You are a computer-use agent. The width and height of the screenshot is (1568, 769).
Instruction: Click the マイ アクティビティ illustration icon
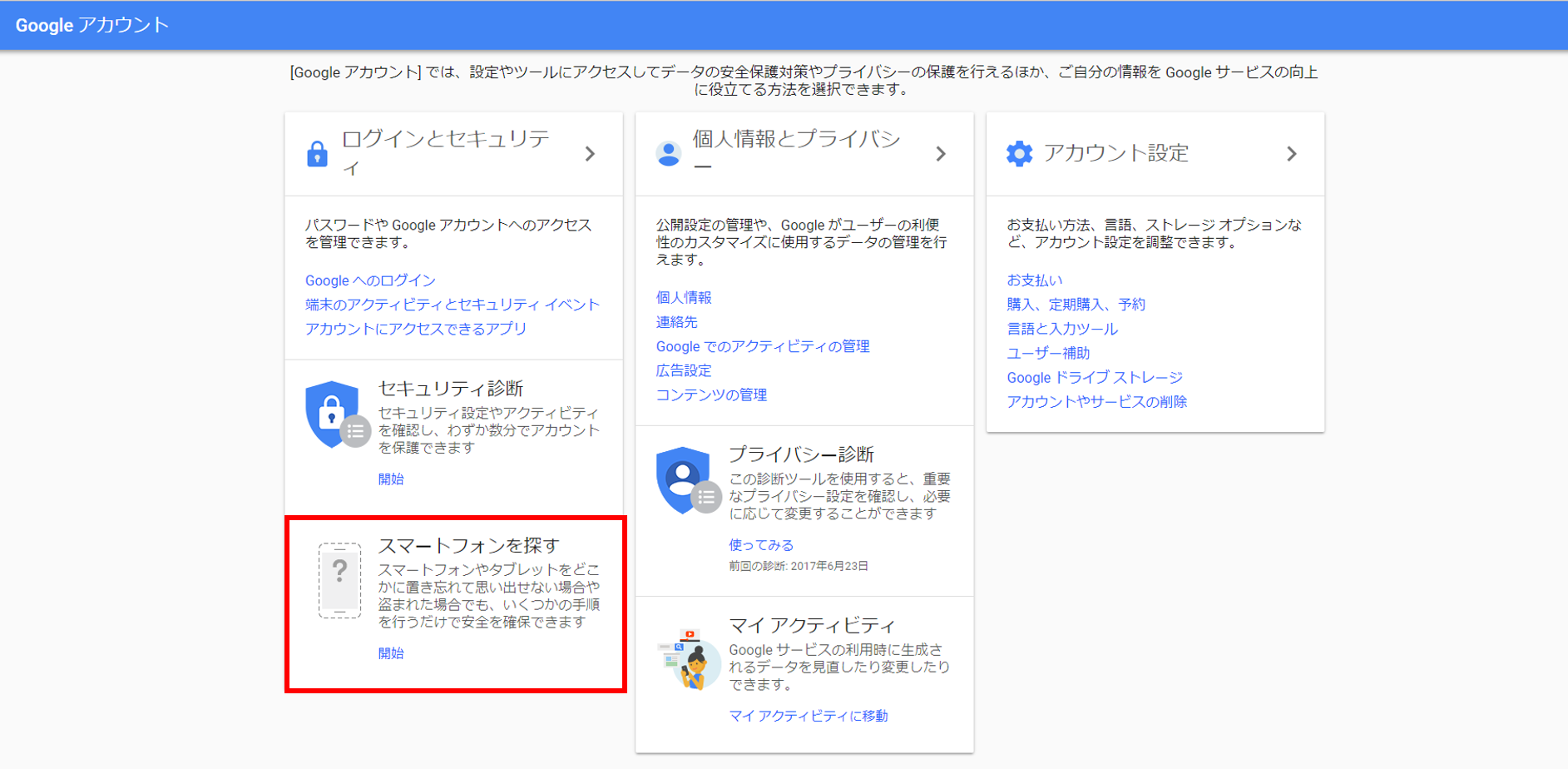689,659
